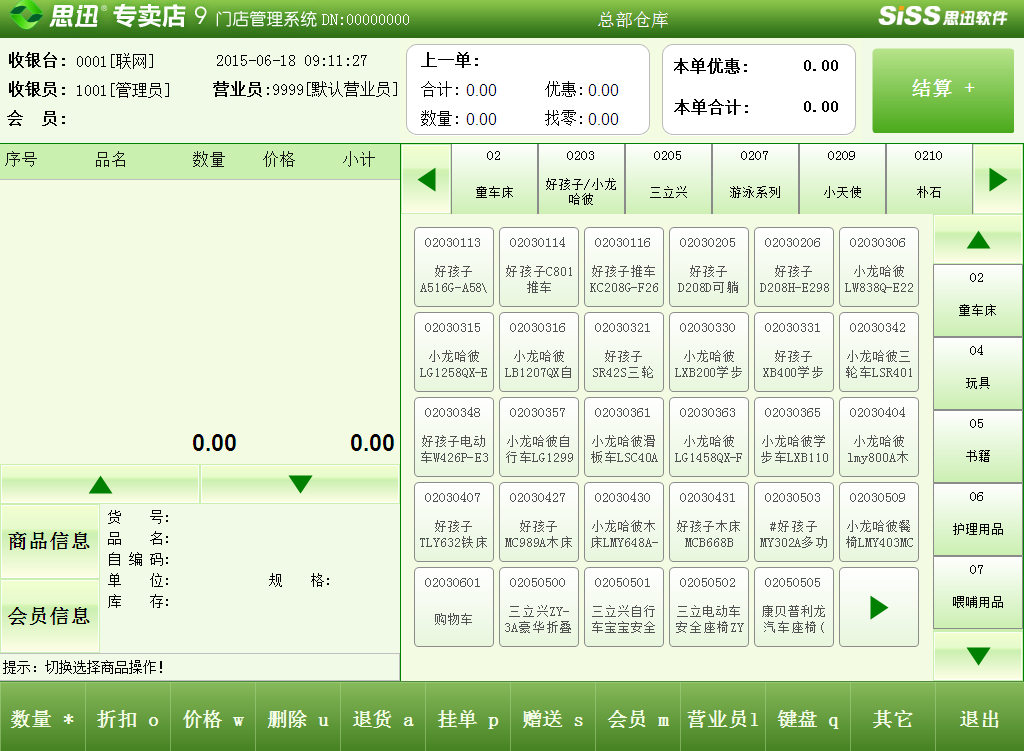The height and width of the screenshot is (751, 1024).
Task: Select salesperson via 营业员 l button
Action: tap(722, 719)
